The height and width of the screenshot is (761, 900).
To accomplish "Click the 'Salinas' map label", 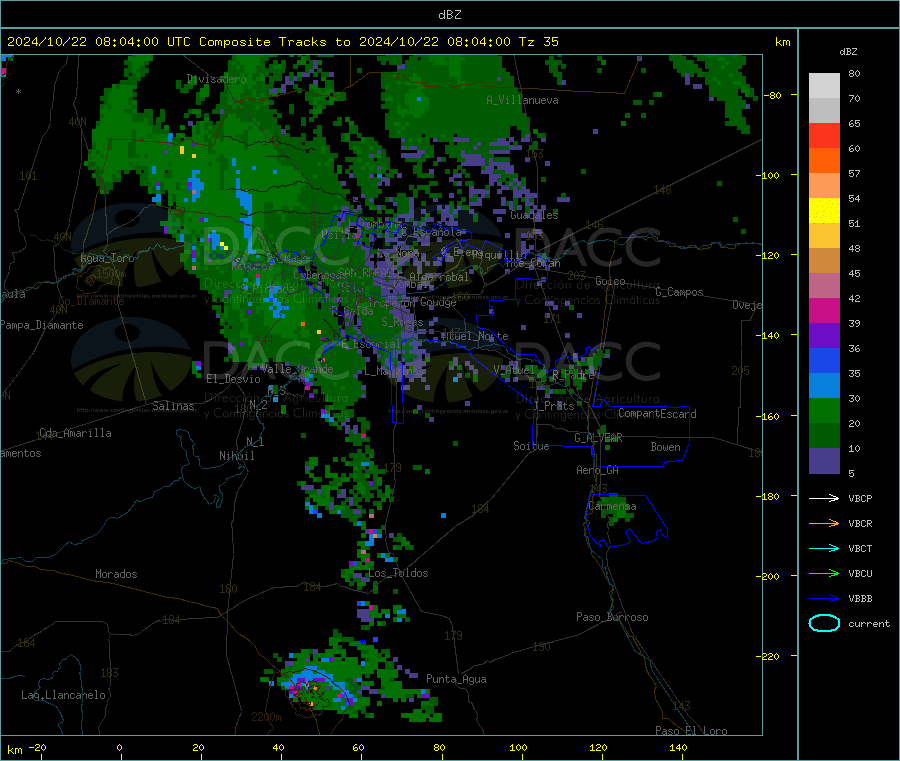I will pyautogui.click(x=173, y=406).
